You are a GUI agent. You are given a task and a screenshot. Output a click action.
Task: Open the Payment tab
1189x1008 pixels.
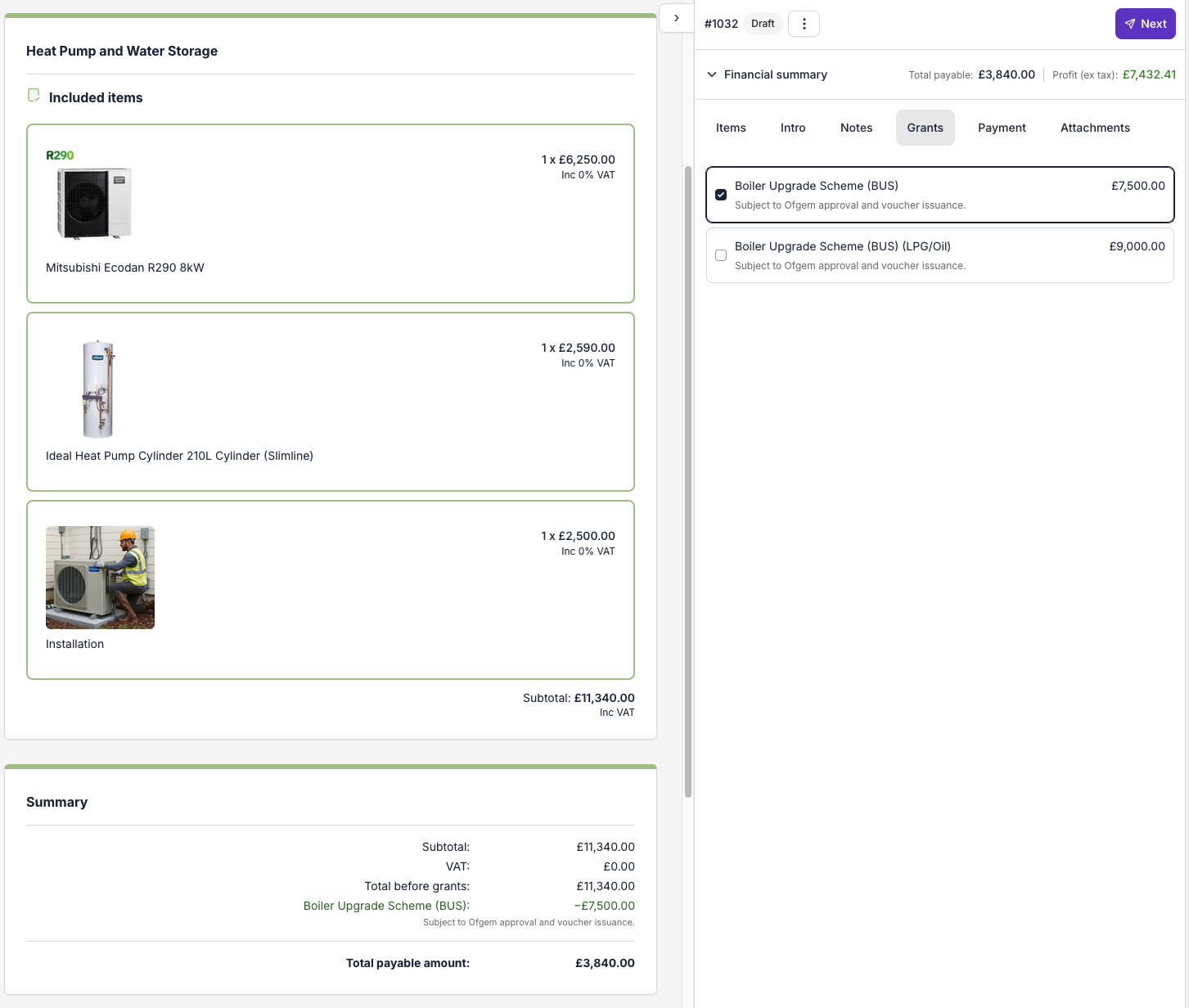(1002, 128)
